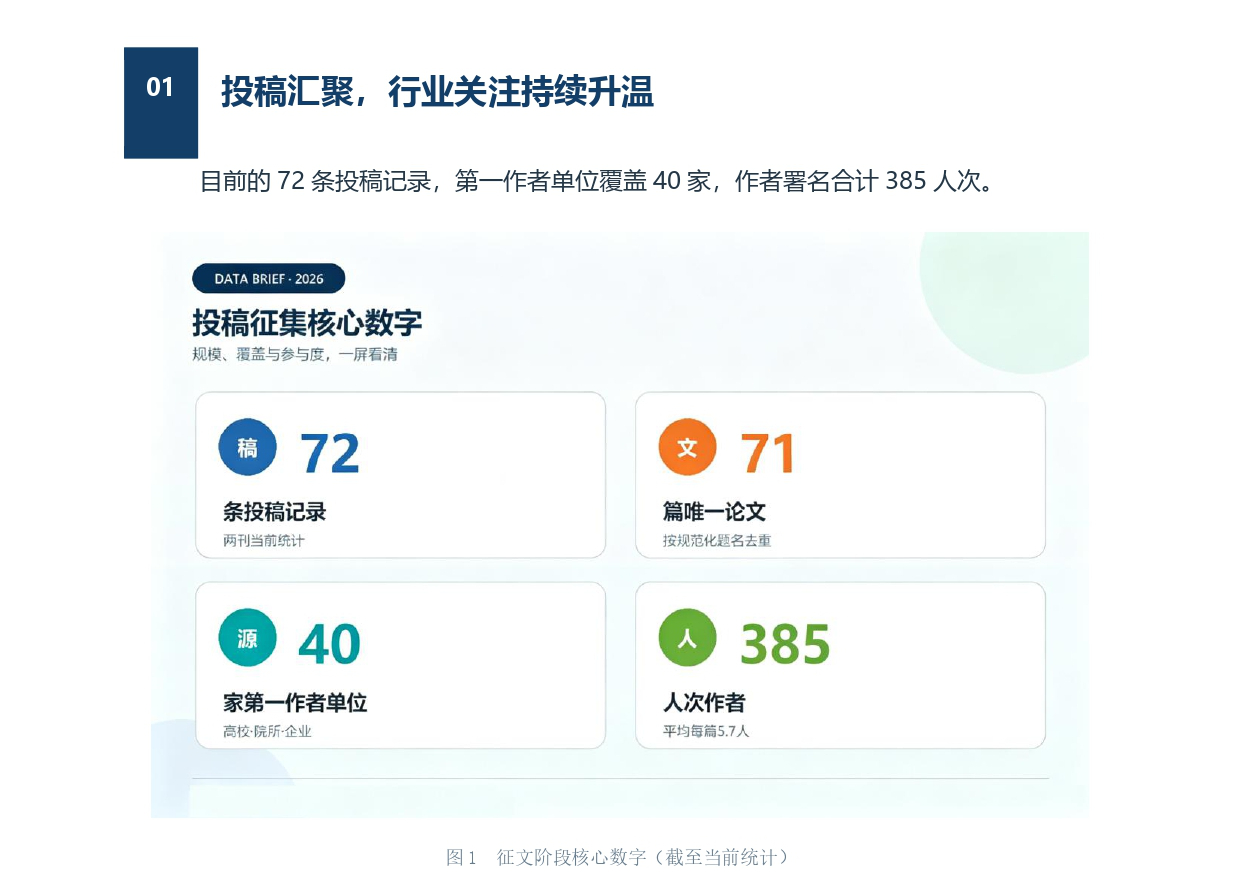Click the label 人次作者
This screenshot has width=1241, height=888.
point(704,703)
